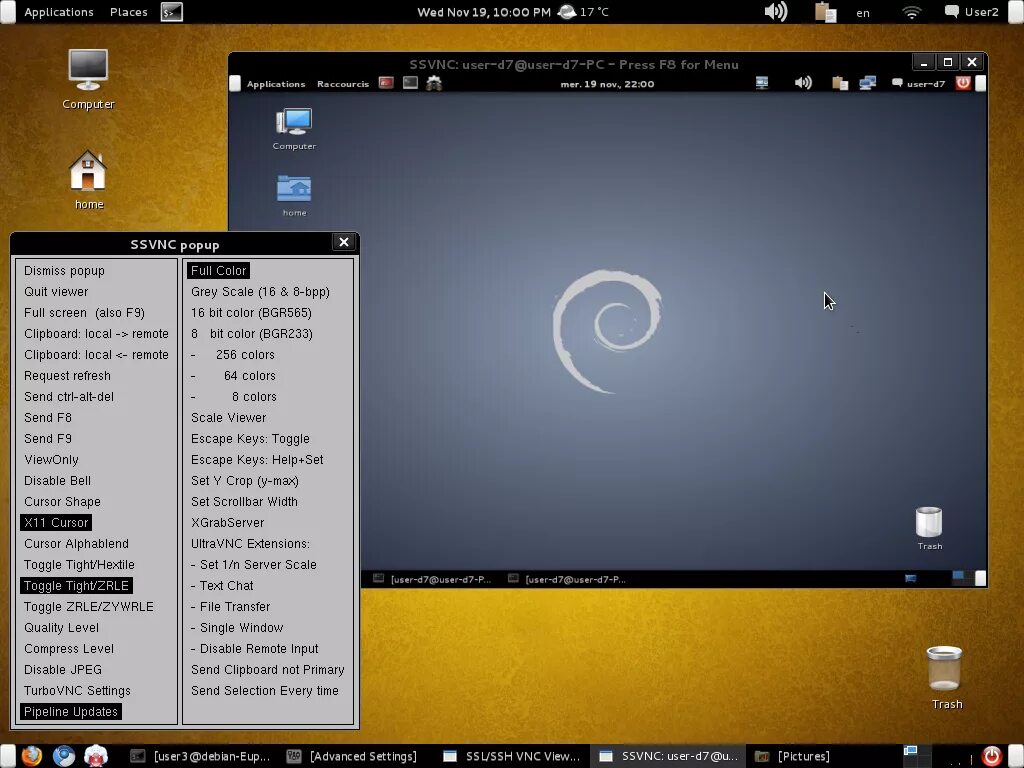Click Dismiss popup entry
Viewport: 1024px width, 768px height.
(x=64, y=270)
